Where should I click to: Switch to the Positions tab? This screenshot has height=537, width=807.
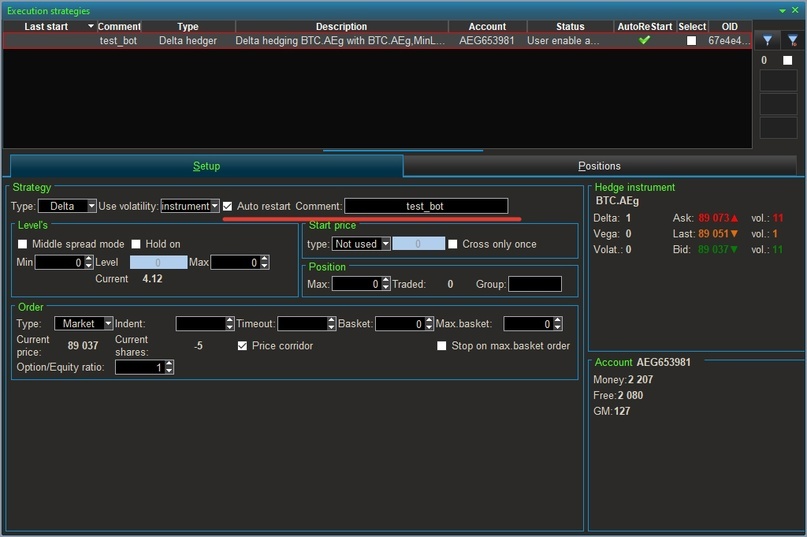pyautogui.click(x=599, y=166)
